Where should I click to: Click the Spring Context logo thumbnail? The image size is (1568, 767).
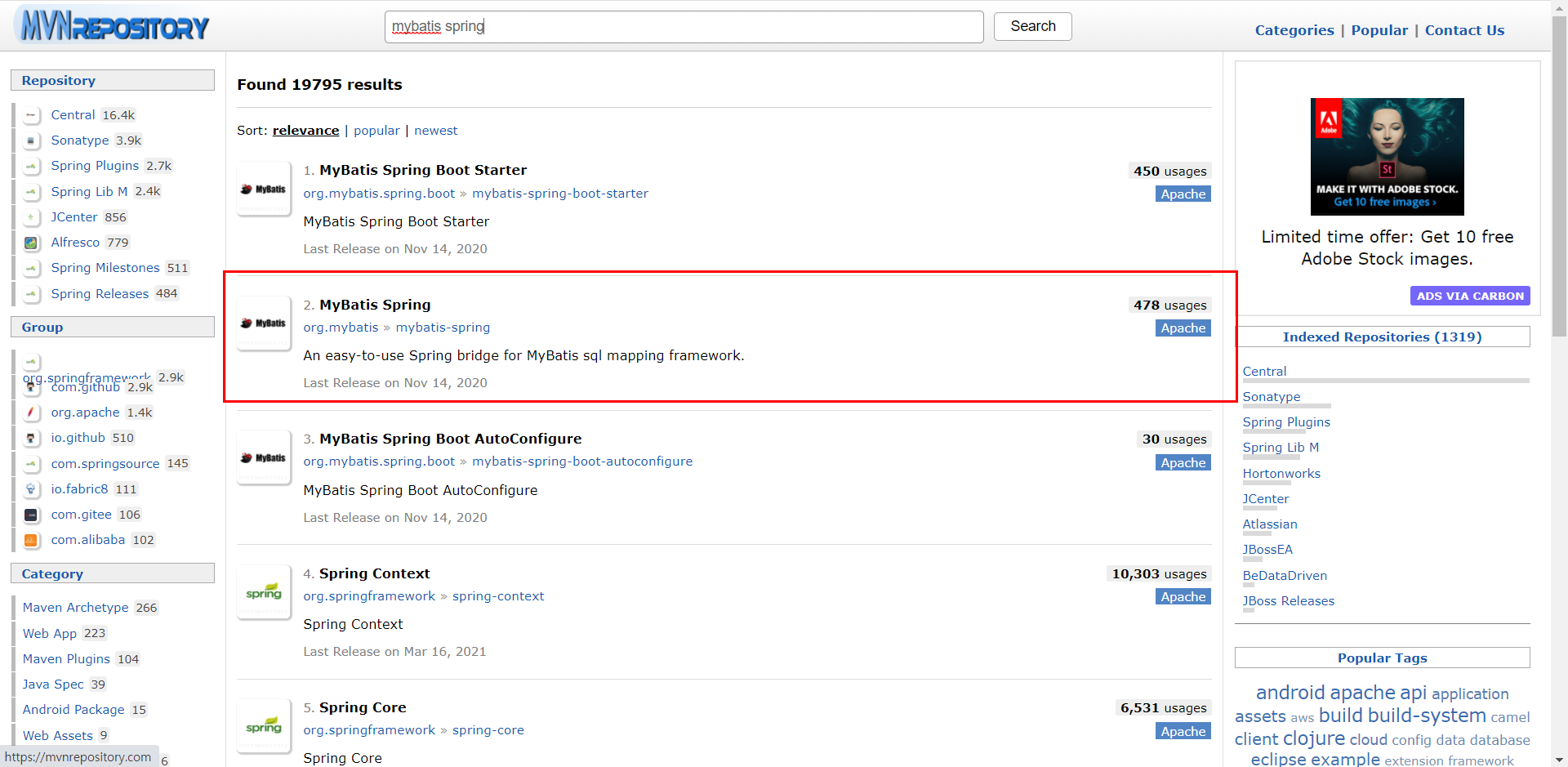click(x=264, y=592)
